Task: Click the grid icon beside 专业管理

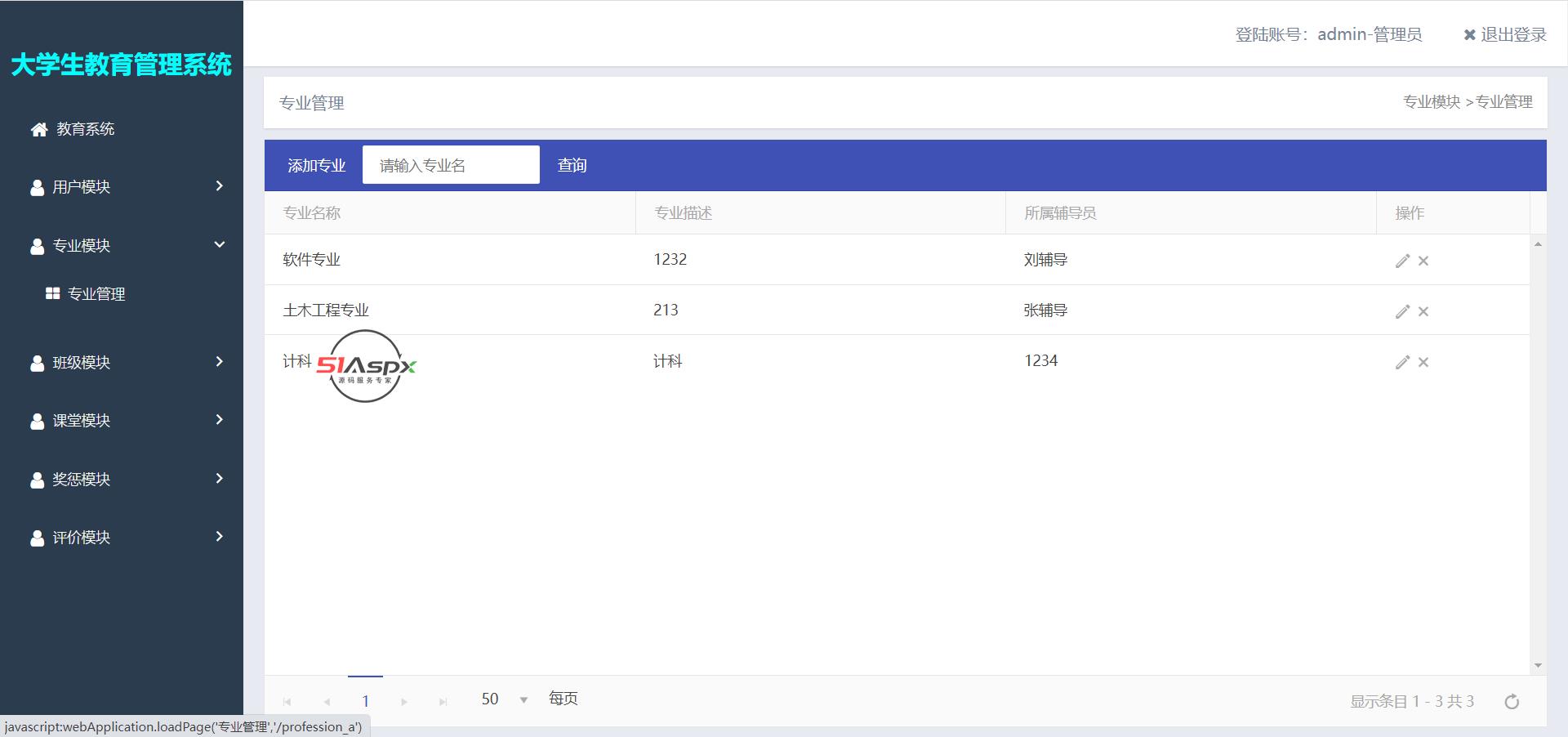Action: (x=52, y=293)
